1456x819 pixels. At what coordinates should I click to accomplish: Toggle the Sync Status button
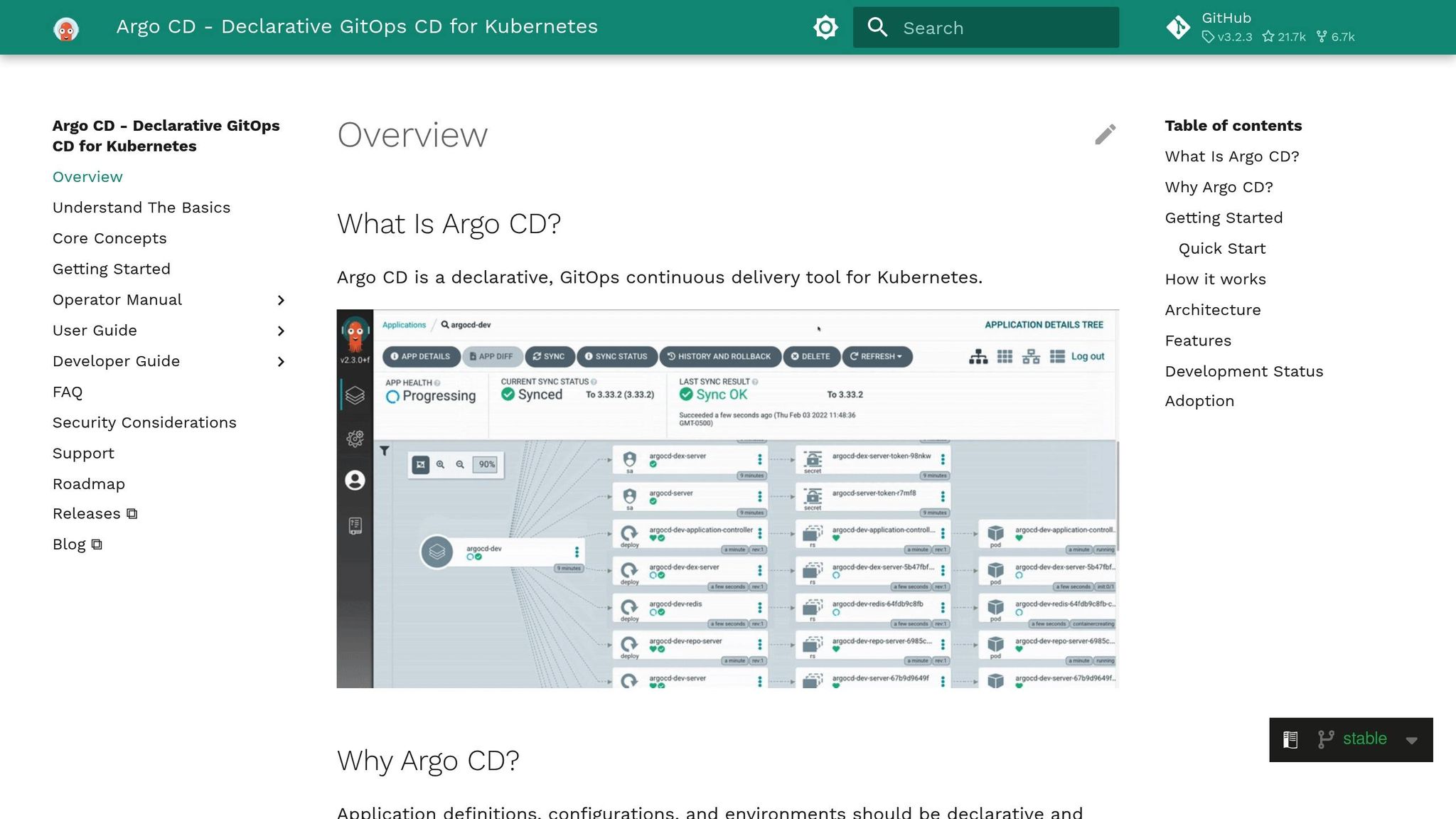click(x=616, y=356)
